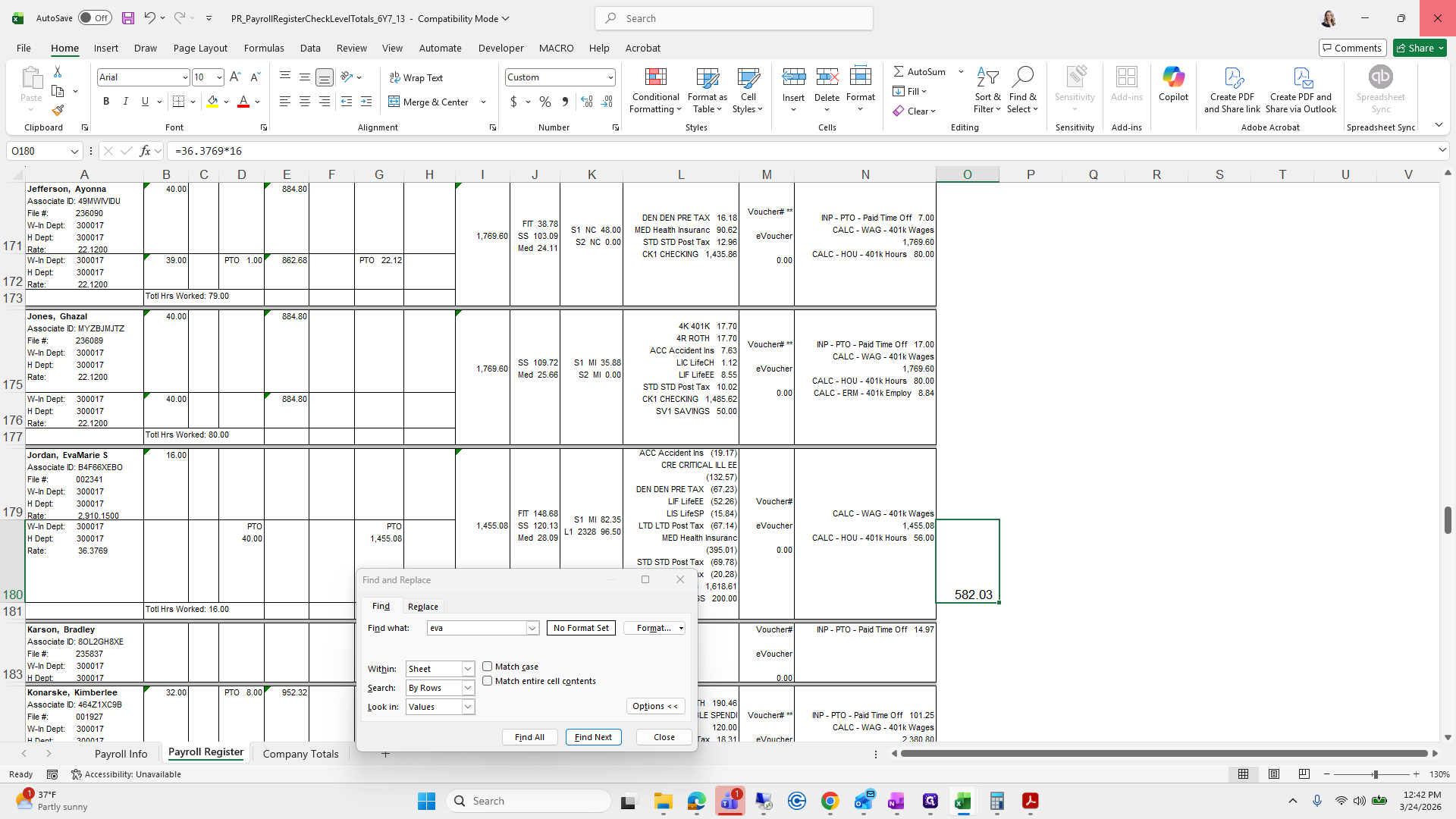1456x819 pixels.
Task: Click the Percent Style icon
Action: point(545,102)
